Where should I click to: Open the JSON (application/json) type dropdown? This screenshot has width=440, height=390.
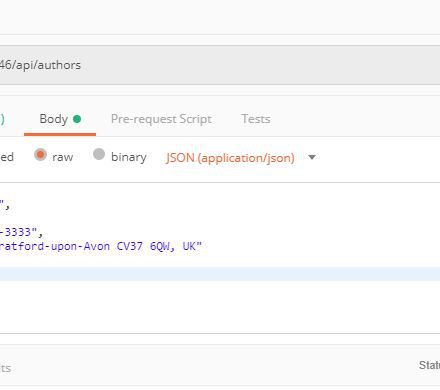click(241, 158)
